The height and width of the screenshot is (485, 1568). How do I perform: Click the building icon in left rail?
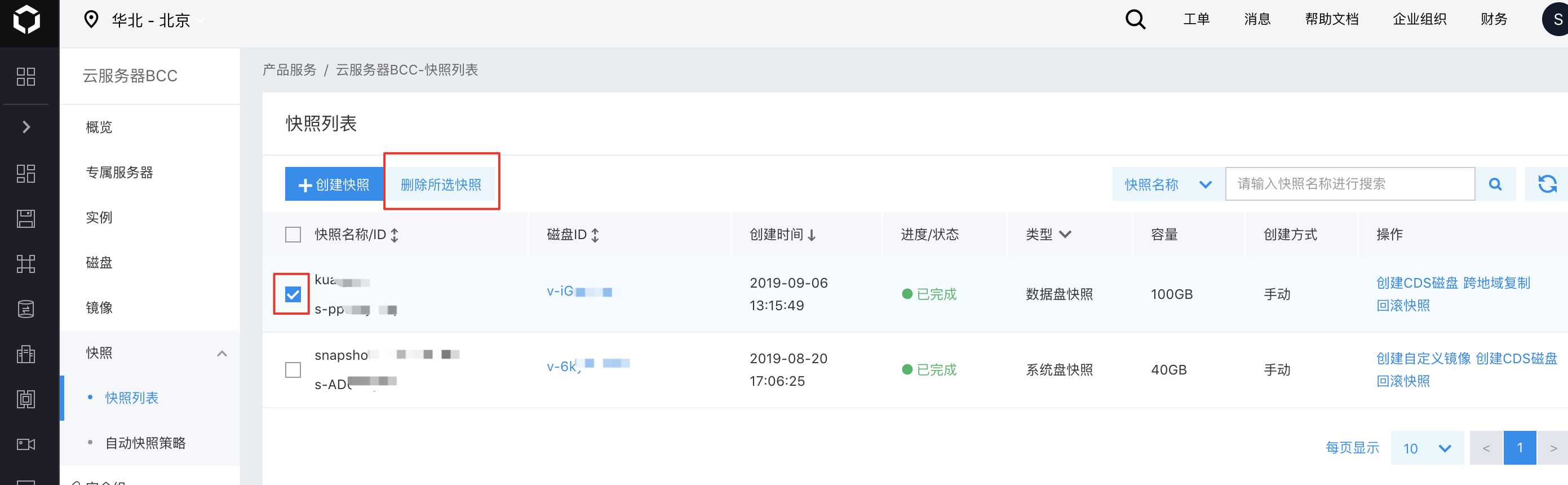pyautogui.click(x=25, y=354)
